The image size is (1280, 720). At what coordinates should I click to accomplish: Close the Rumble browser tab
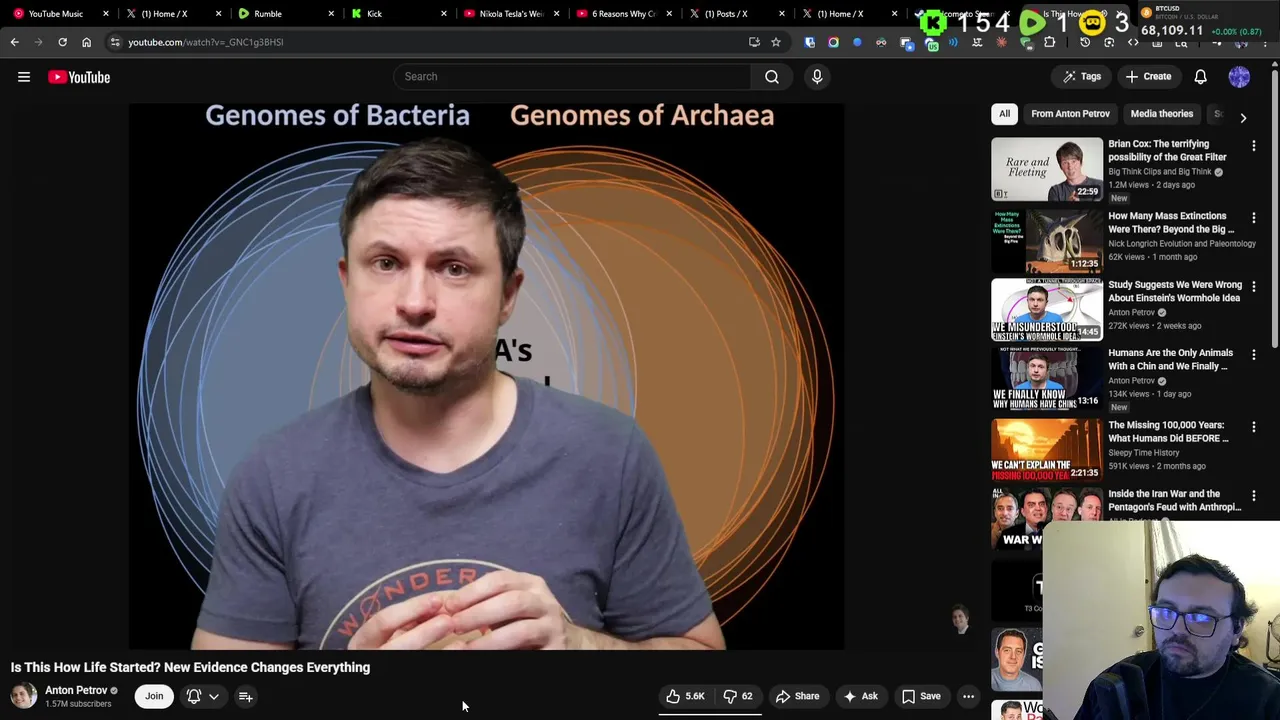pyautogui.click(x=331, y=13)
